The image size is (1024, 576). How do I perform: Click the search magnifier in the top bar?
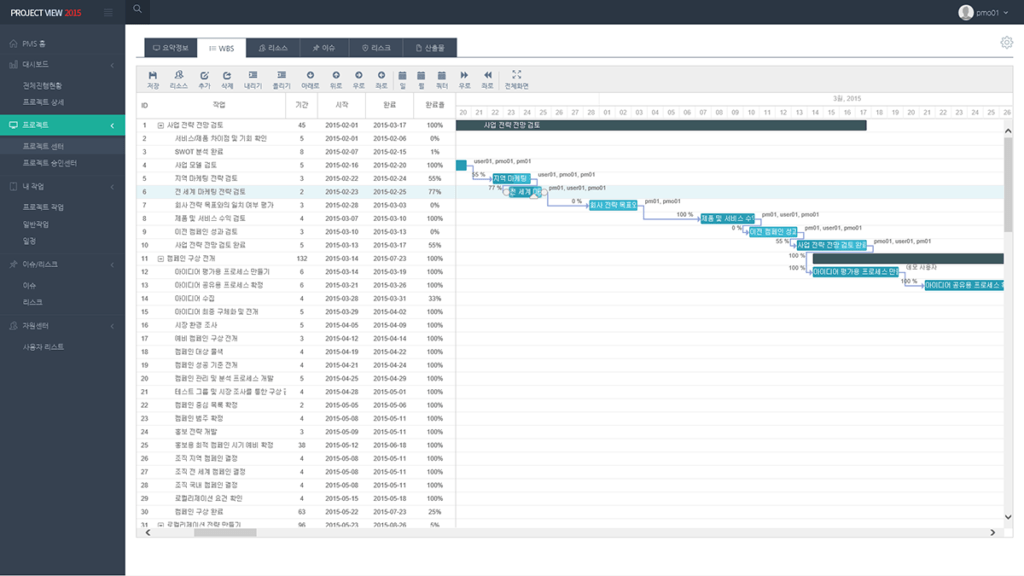point(137,10)
